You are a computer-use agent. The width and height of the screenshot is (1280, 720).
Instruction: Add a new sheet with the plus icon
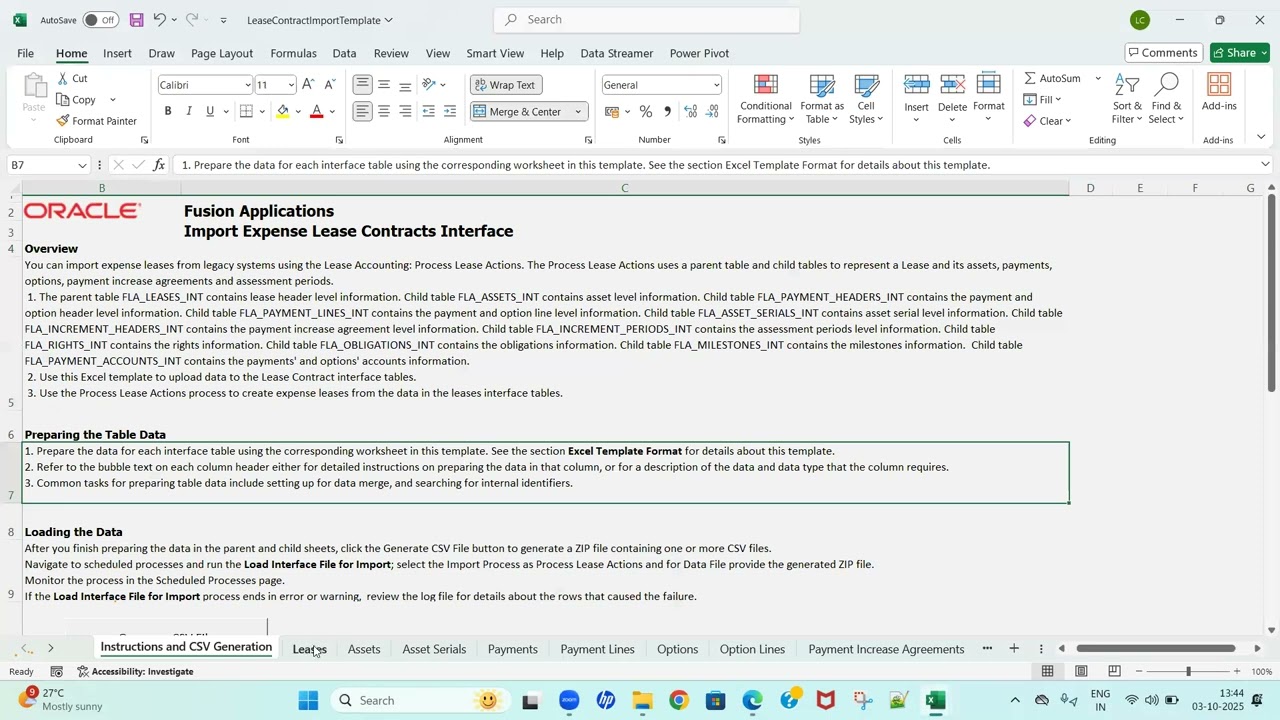[1014, 649]
